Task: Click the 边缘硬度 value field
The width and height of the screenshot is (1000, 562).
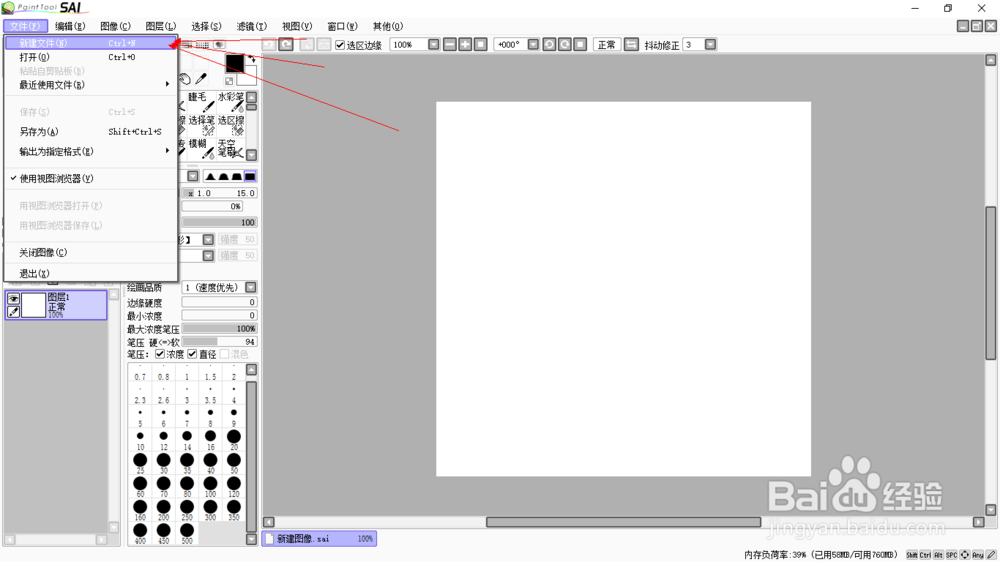Action: (219, 302)
